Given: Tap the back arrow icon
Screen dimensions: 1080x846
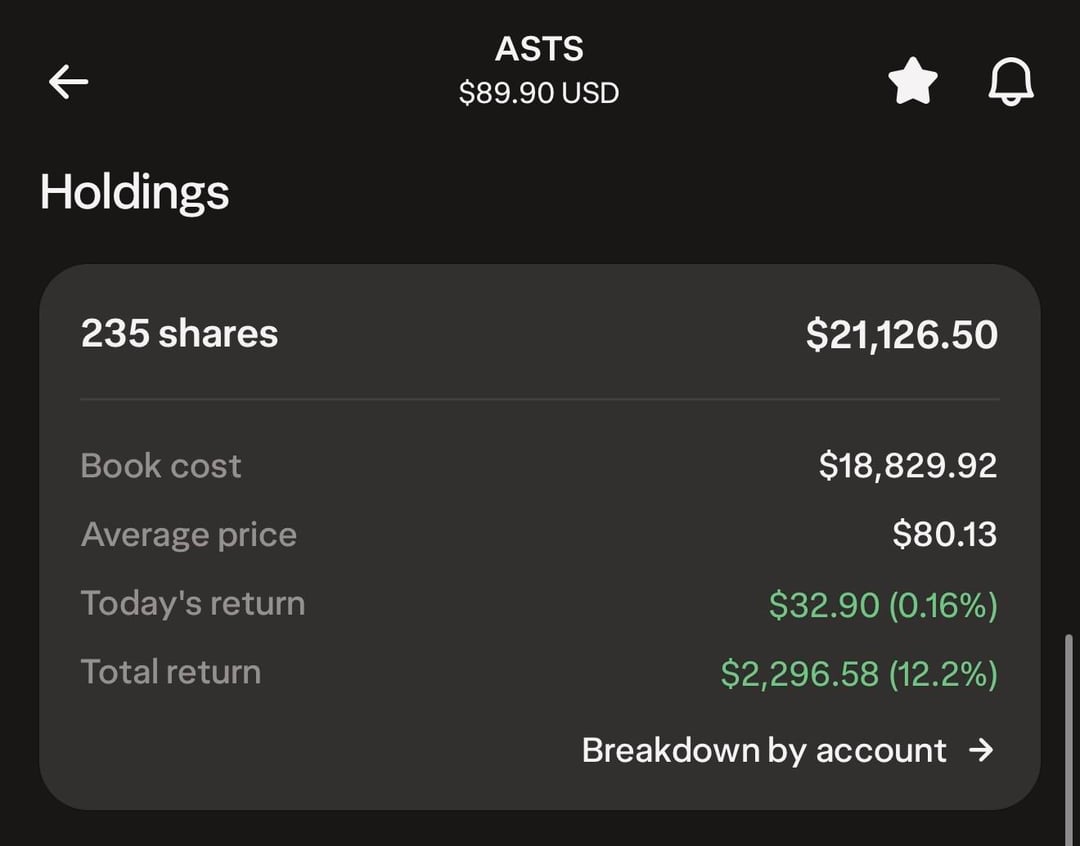Looking at the screenshot, I should coord(68,82).
